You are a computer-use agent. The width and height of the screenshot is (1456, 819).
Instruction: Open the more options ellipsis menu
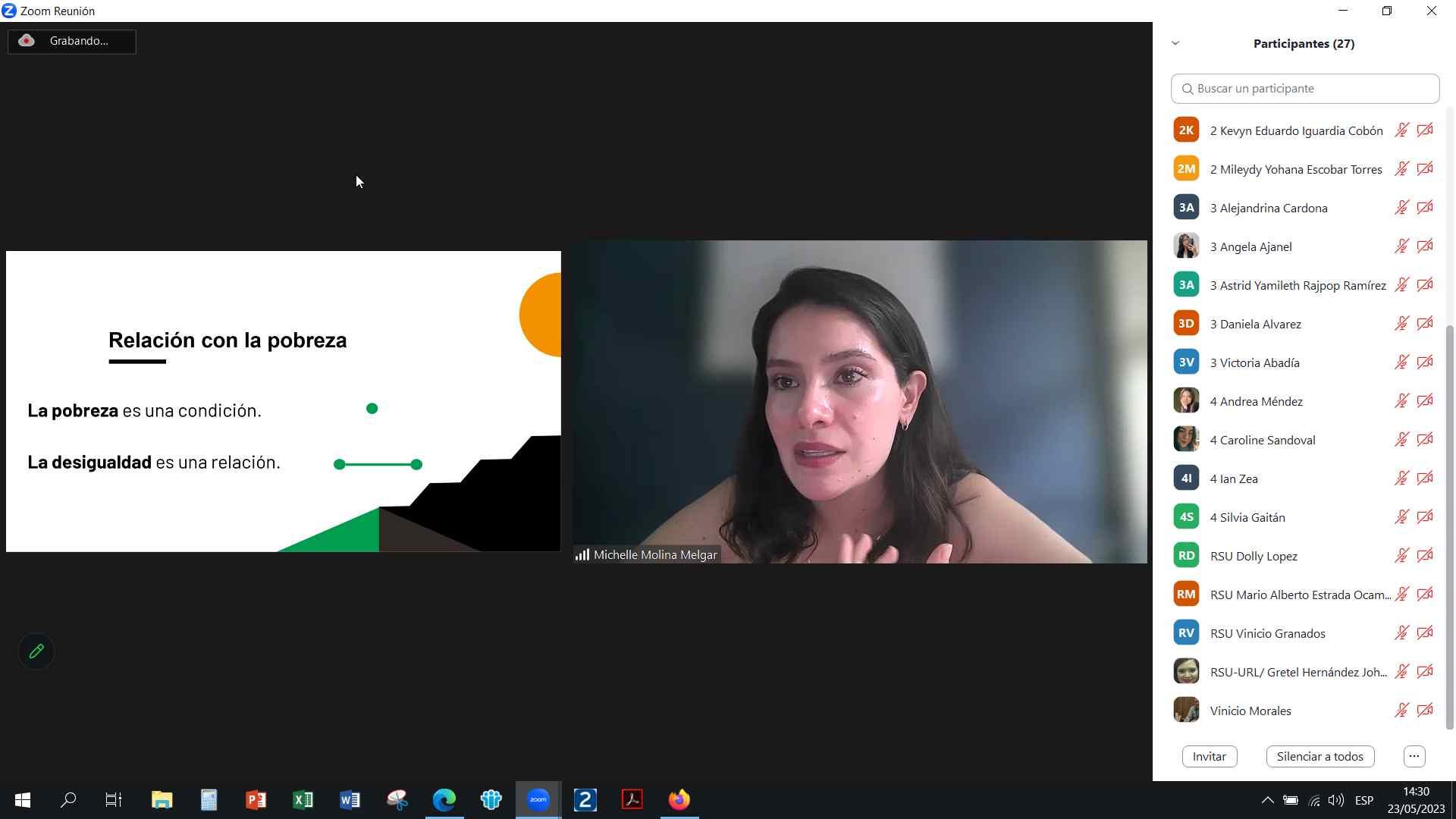click(1414, 756)
